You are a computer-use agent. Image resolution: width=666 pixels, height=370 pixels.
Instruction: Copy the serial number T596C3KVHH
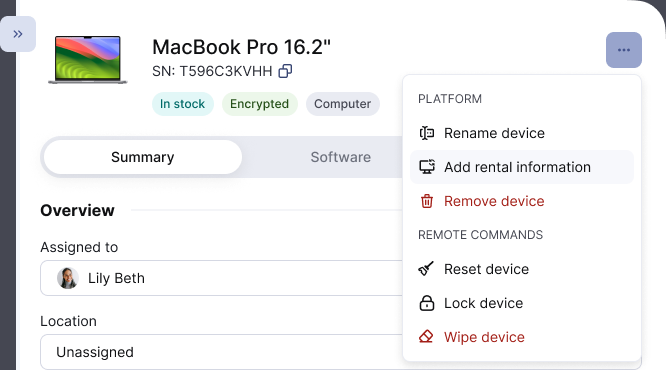coord(285,71)
